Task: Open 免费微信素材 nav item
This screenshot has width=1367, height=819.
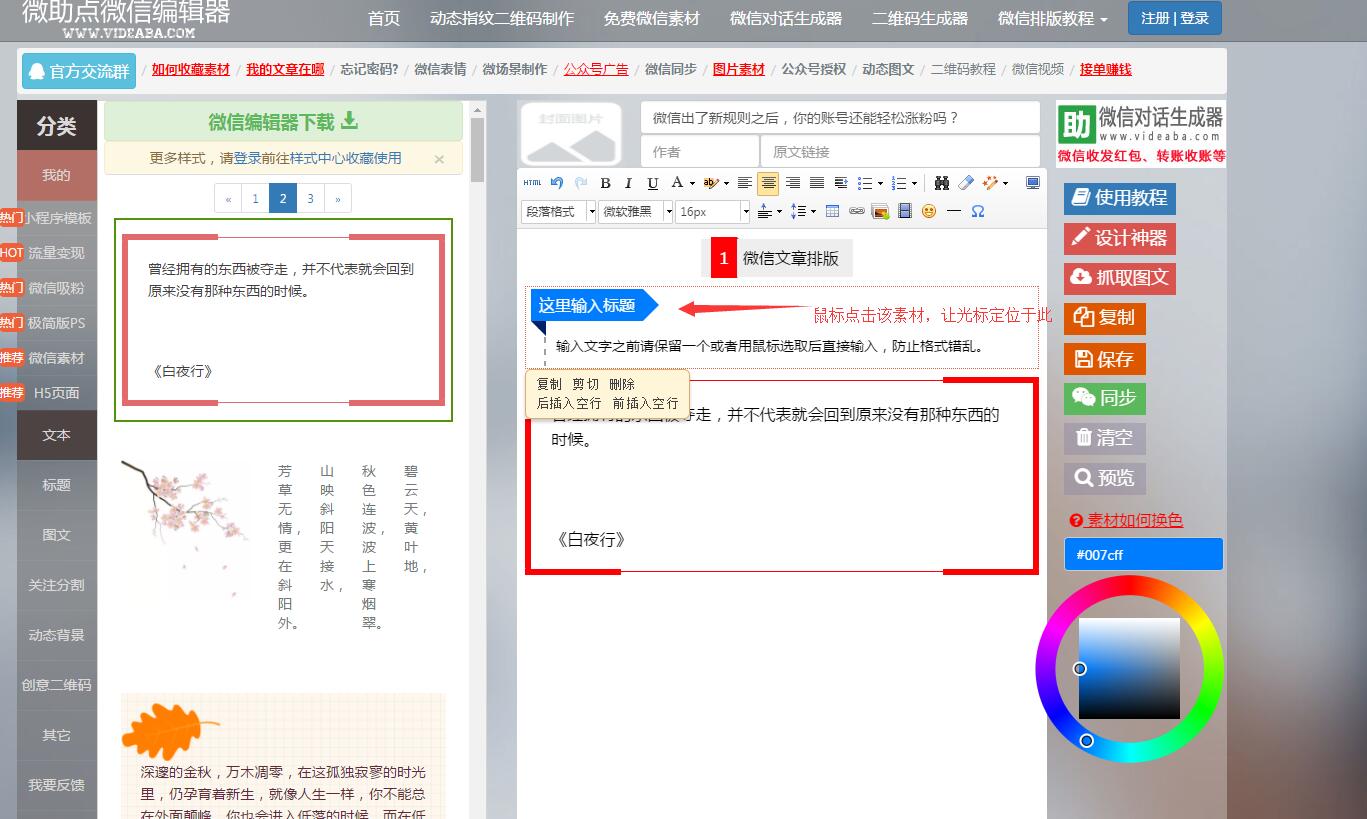Action: [x=652, y=18]
